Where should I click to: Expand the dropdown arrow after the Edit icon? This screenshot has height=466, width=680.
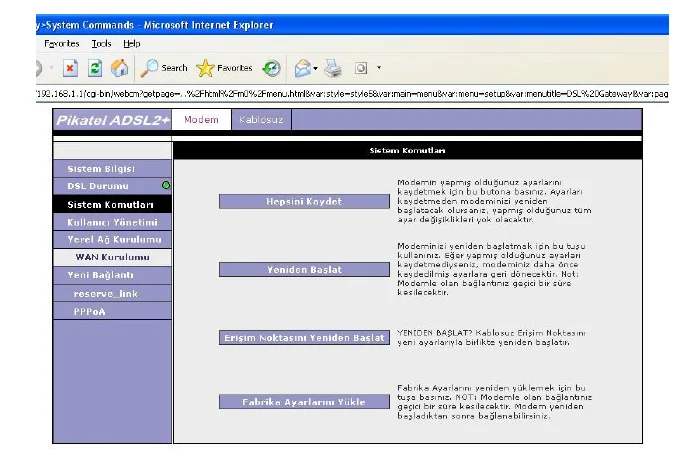379,69
